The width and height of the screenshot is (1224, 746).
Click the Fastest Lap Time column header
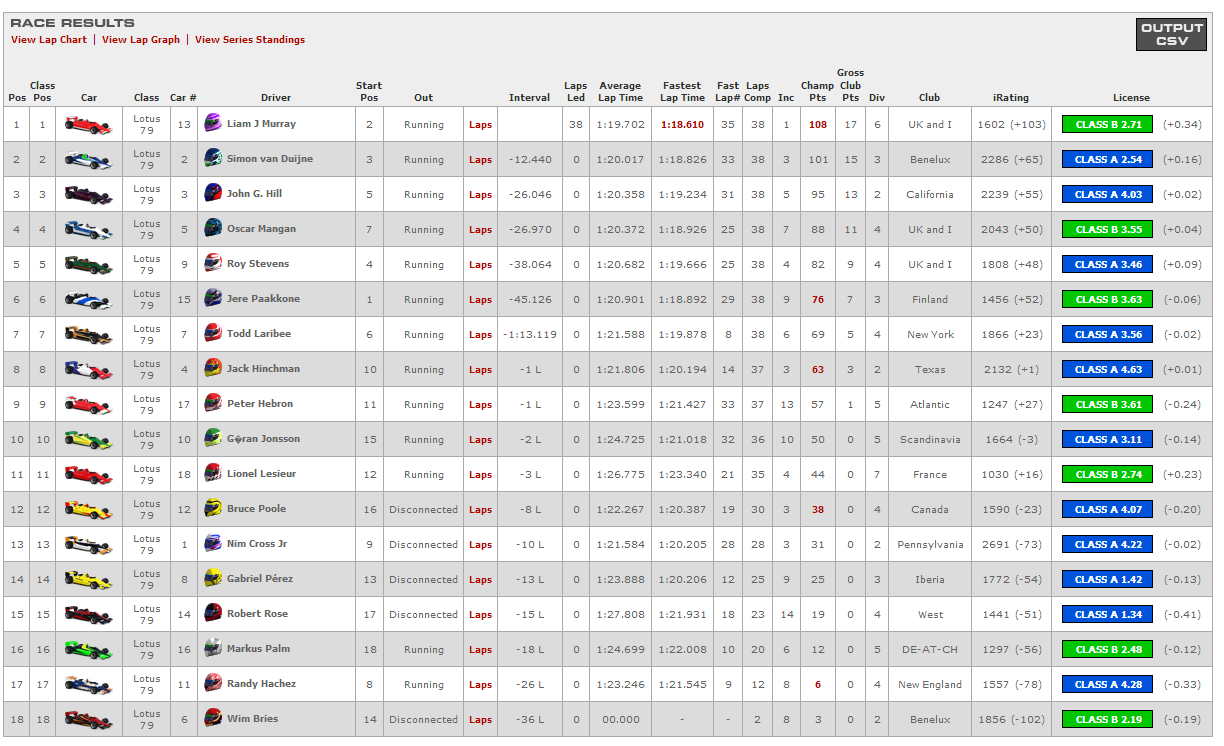tap(683, 92)
